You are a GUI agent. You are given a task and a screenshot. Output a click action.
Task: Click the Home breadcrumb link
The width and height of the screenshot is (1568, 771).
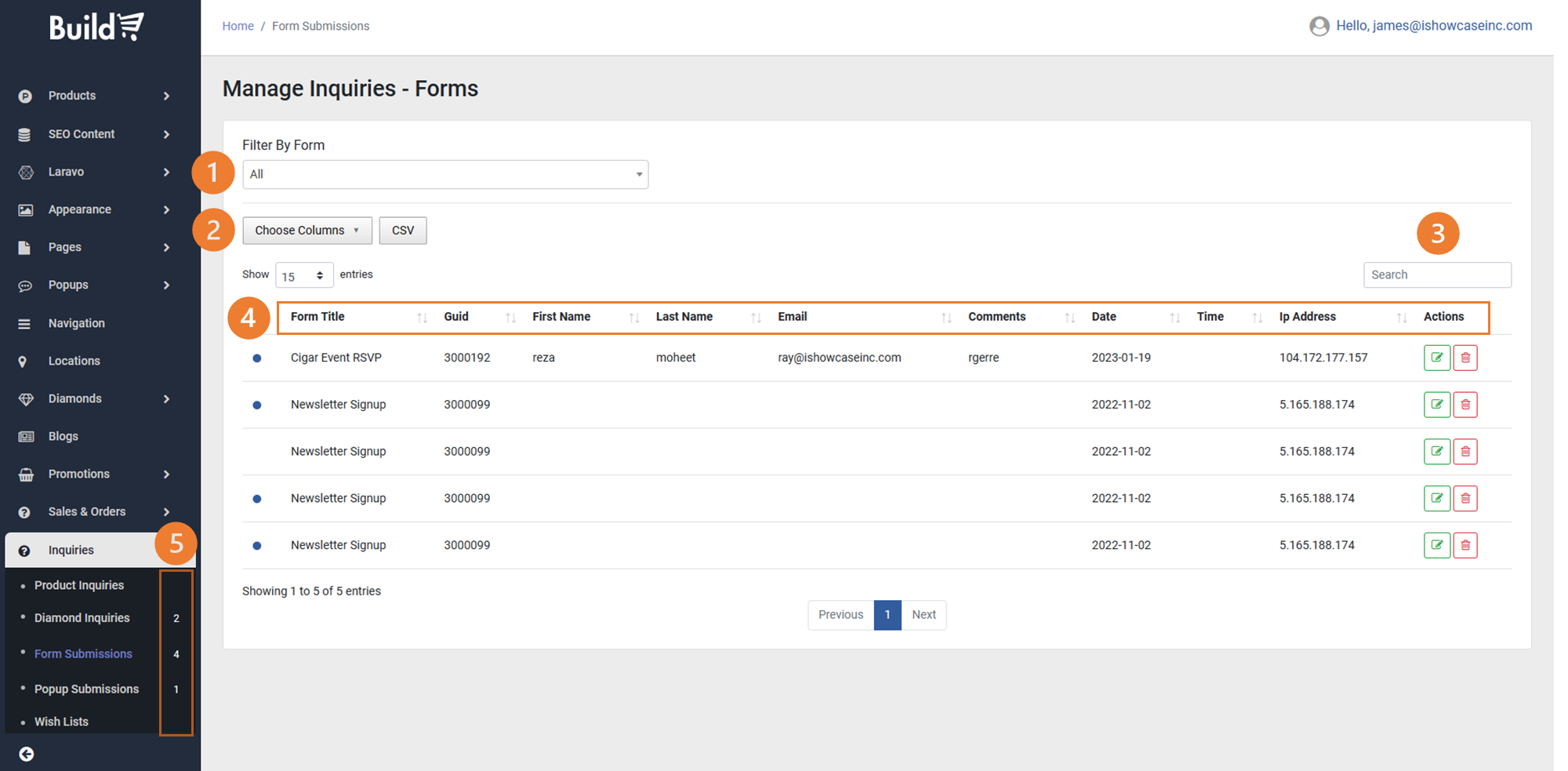(238, 26)
